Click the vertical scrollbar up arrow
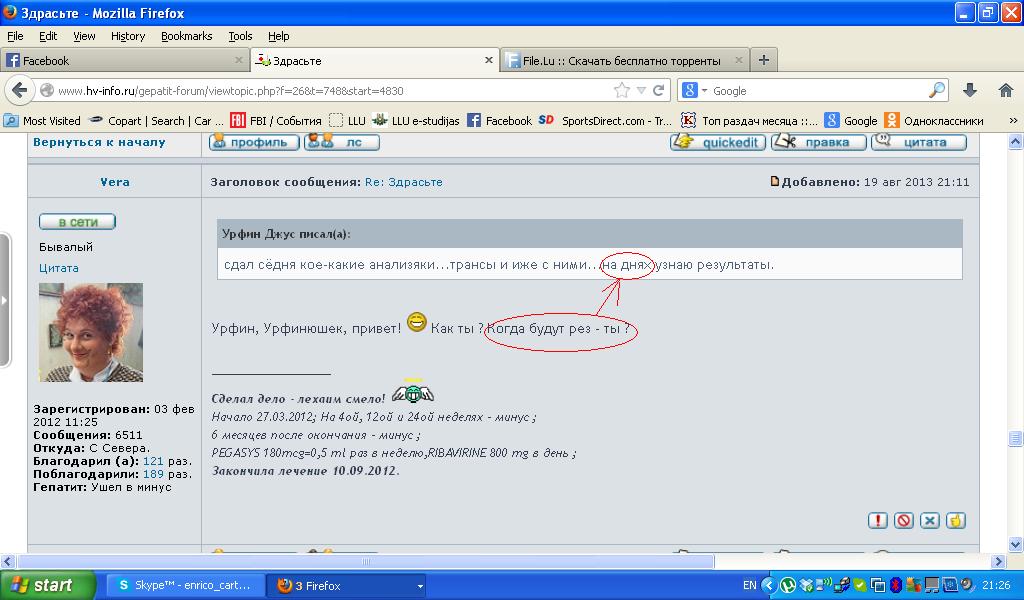 1016,141
